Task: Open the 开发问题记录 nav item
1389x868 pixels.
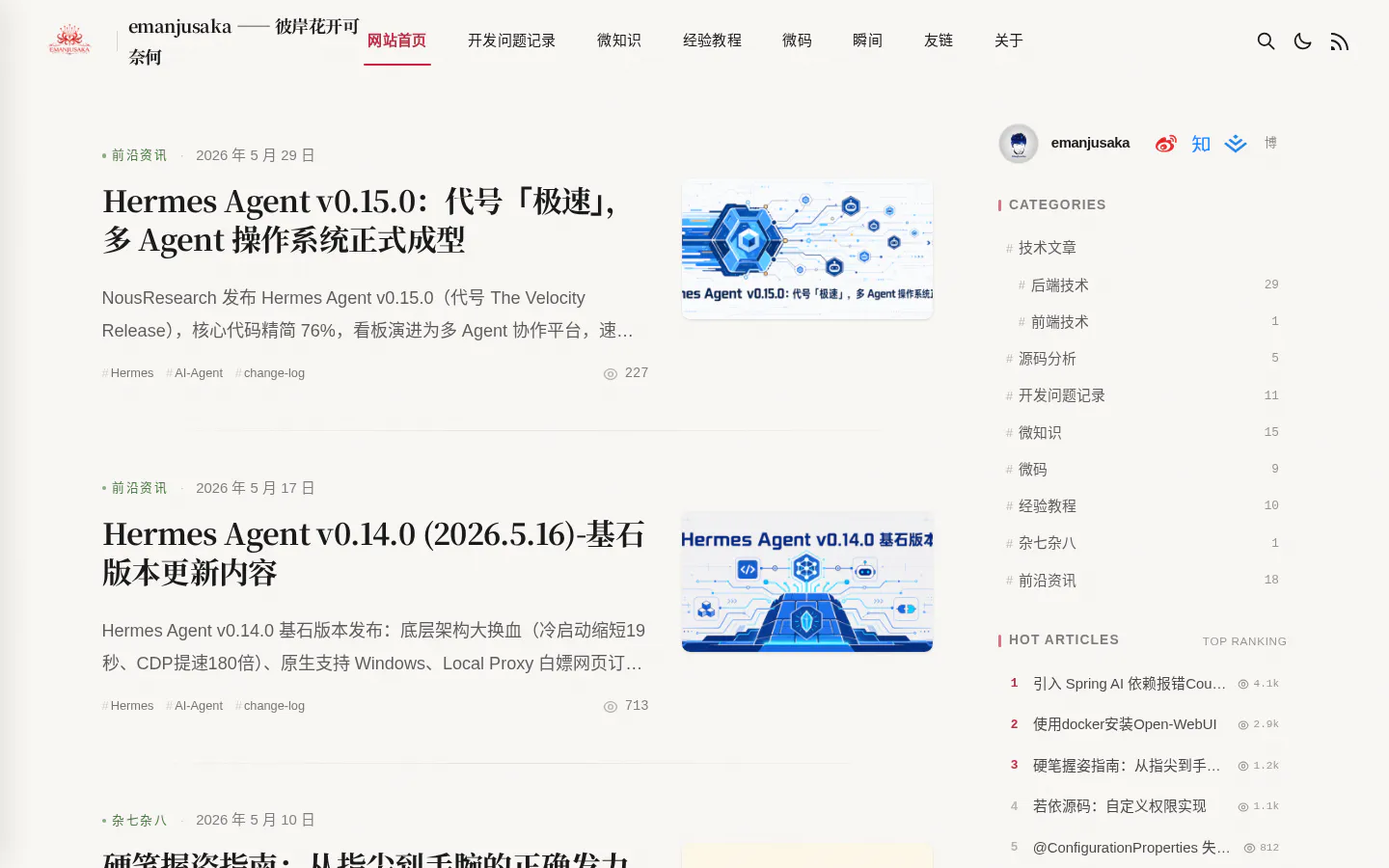Action: point(511,41)
